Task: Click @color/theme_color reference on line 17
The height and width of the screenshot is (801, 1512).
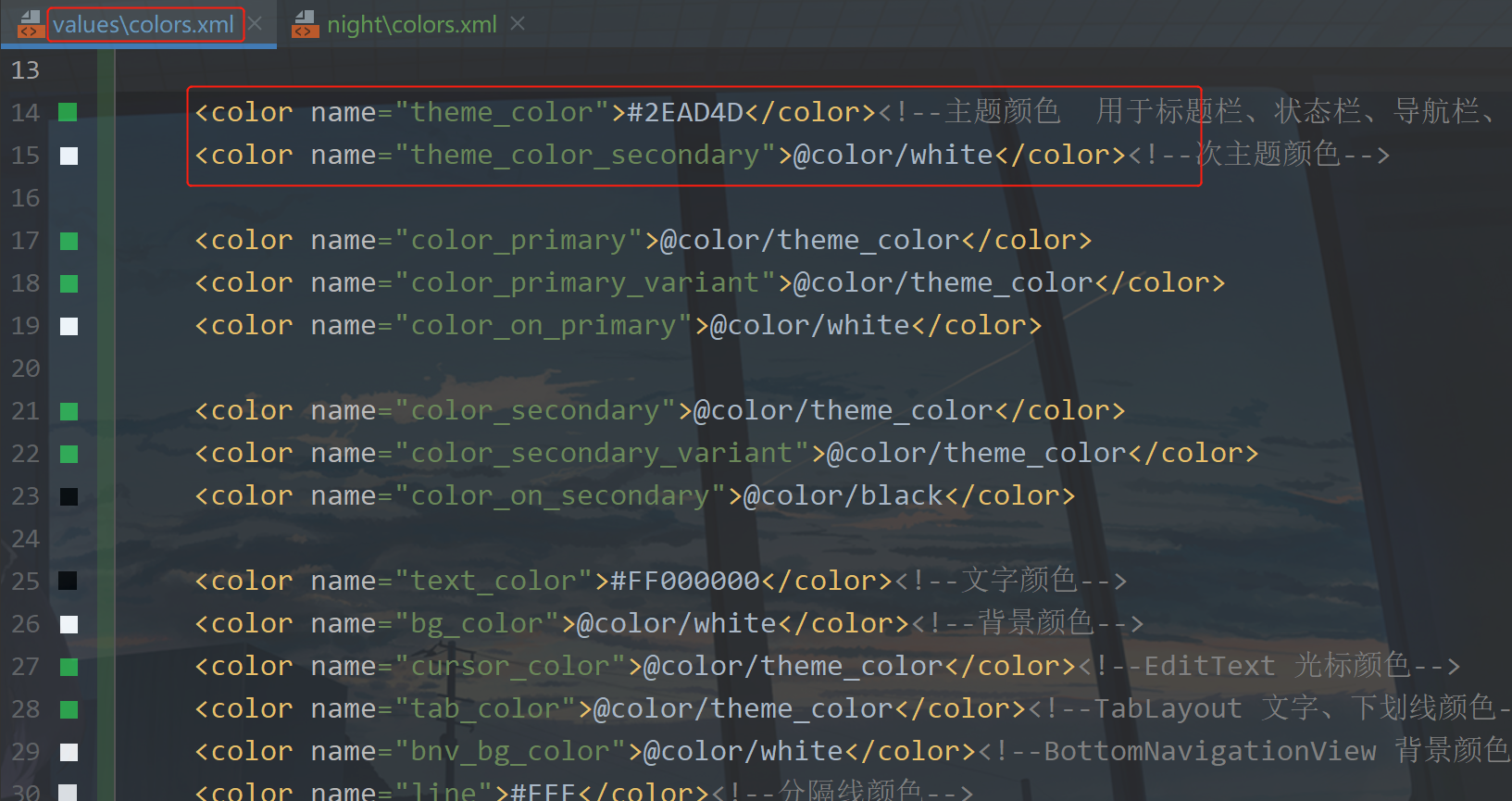Action: click(x=810, y=241)
